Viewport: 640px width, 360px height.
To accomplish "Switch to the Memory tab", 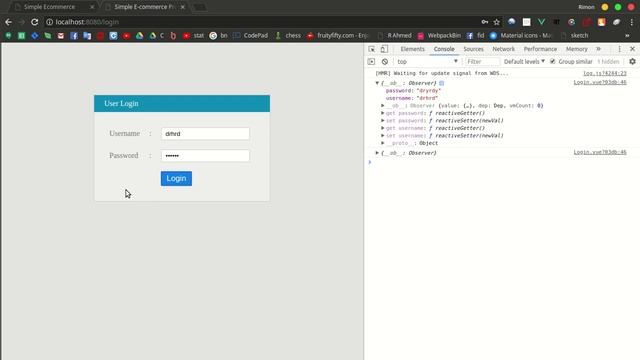I will (576, 49).
